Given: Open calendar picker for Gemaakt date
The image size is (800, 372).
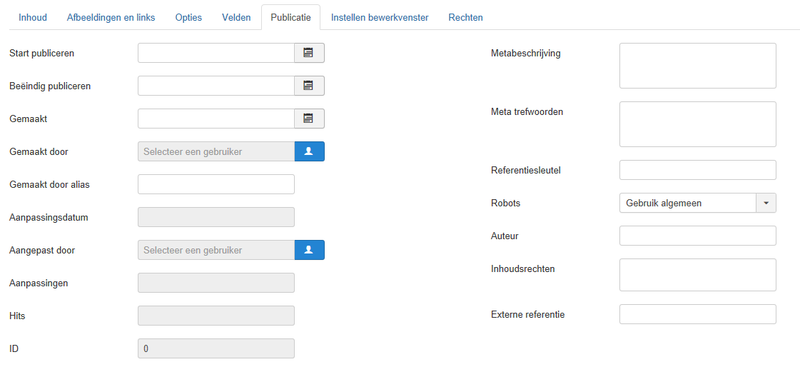Looking at the screenshot, I should 309,118.
